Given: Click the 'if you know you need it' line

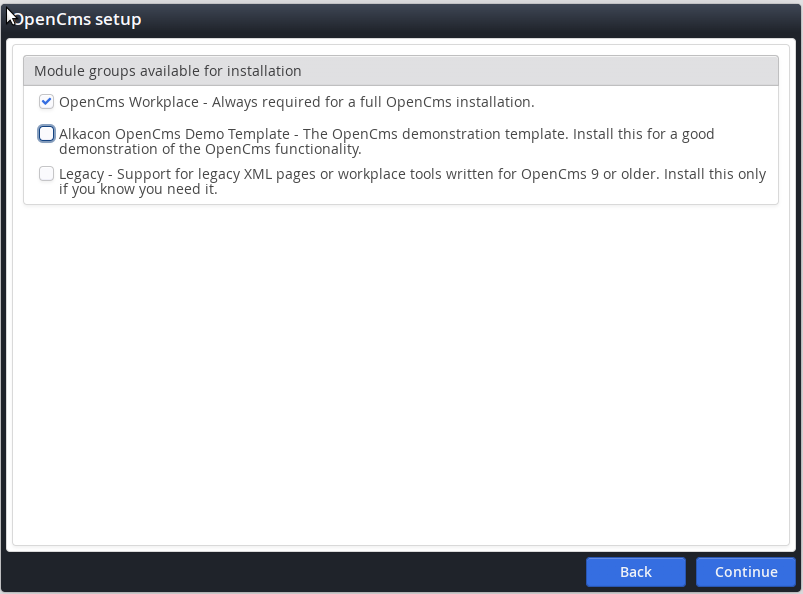Looking at the screenshot, I should pyautogui.click(x=138, y=189).
